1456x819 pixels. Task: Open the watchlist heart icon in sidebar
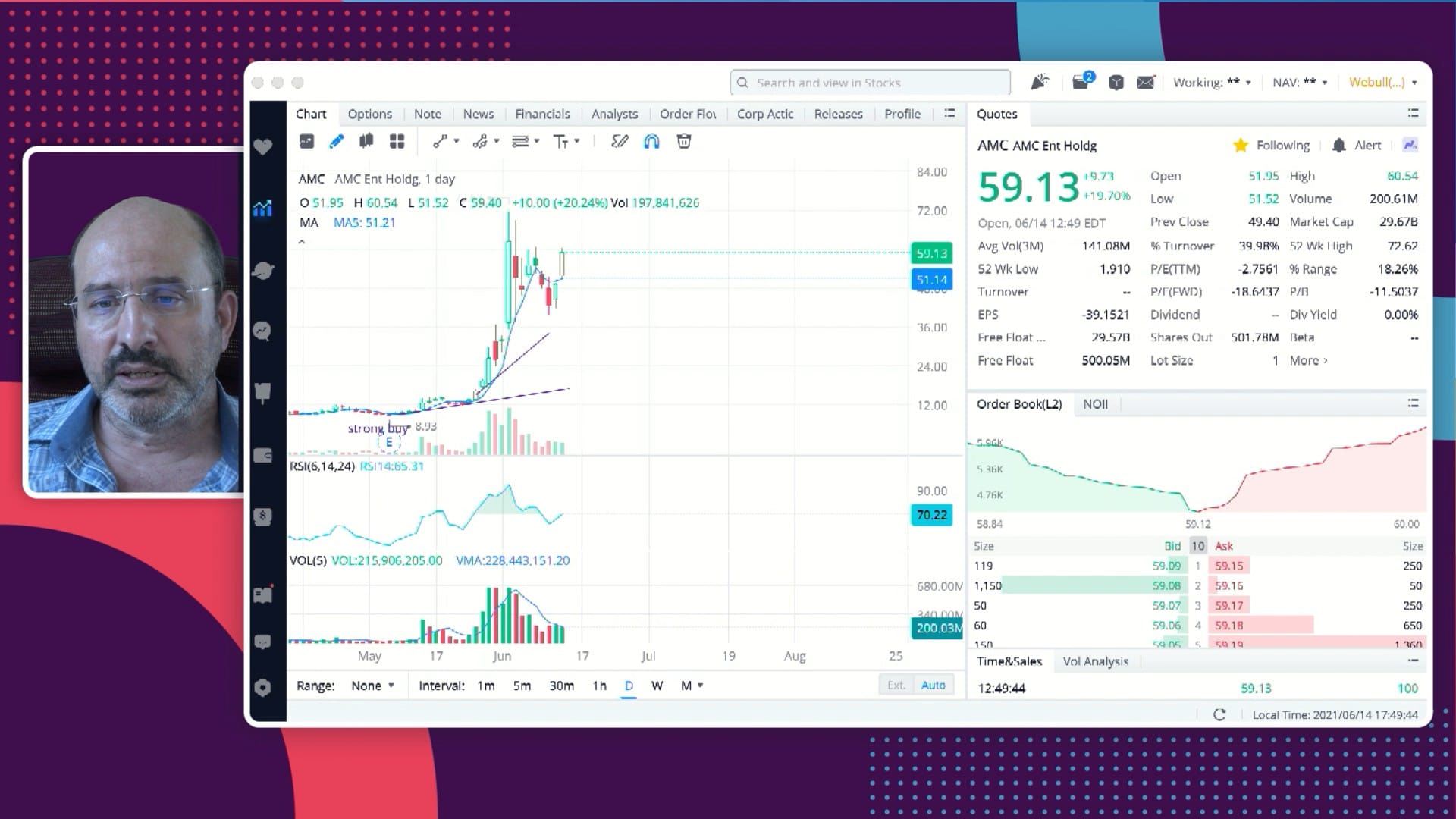click(262, 146)
